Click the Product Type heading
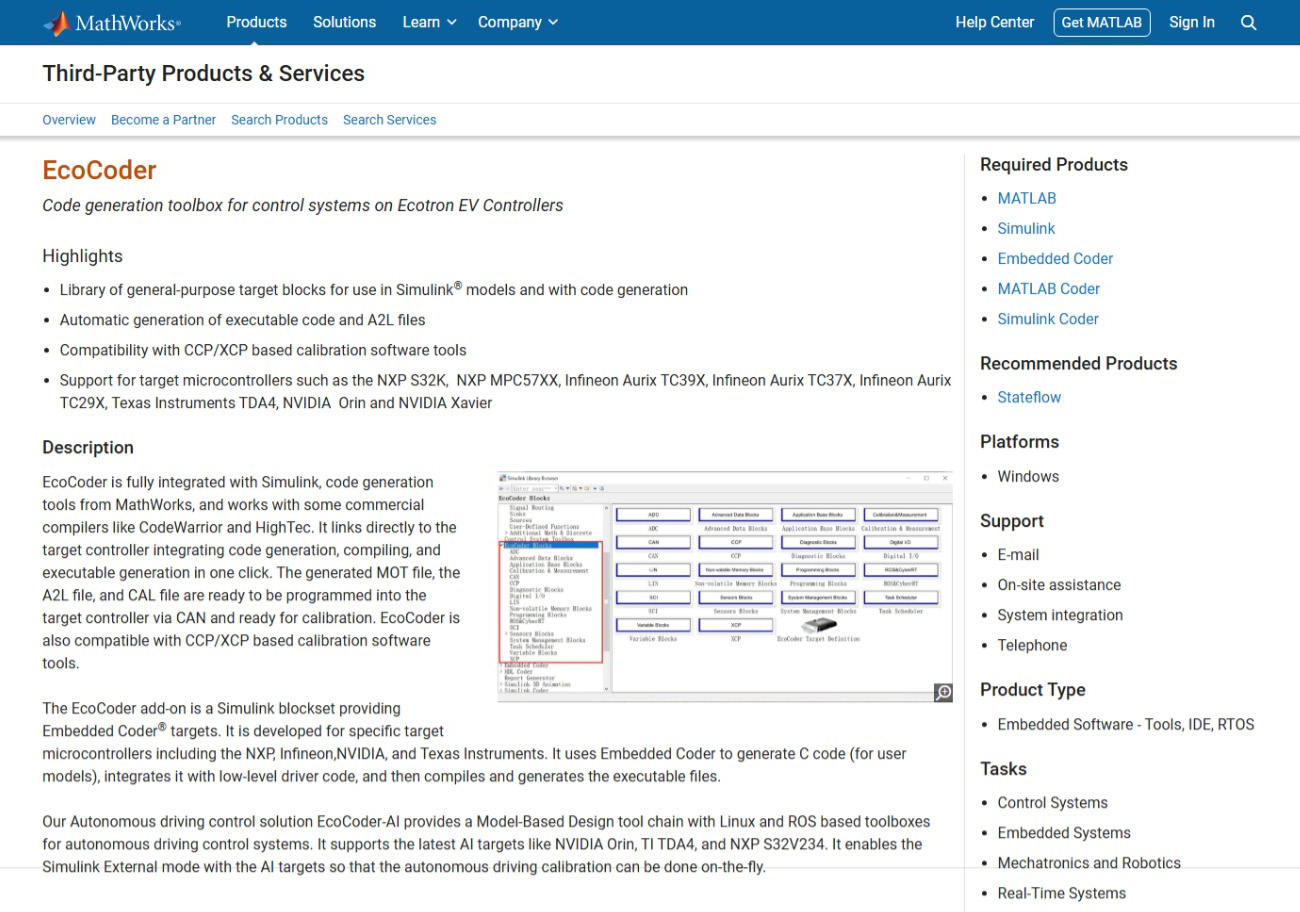1300x912 pixels. 1033,690
